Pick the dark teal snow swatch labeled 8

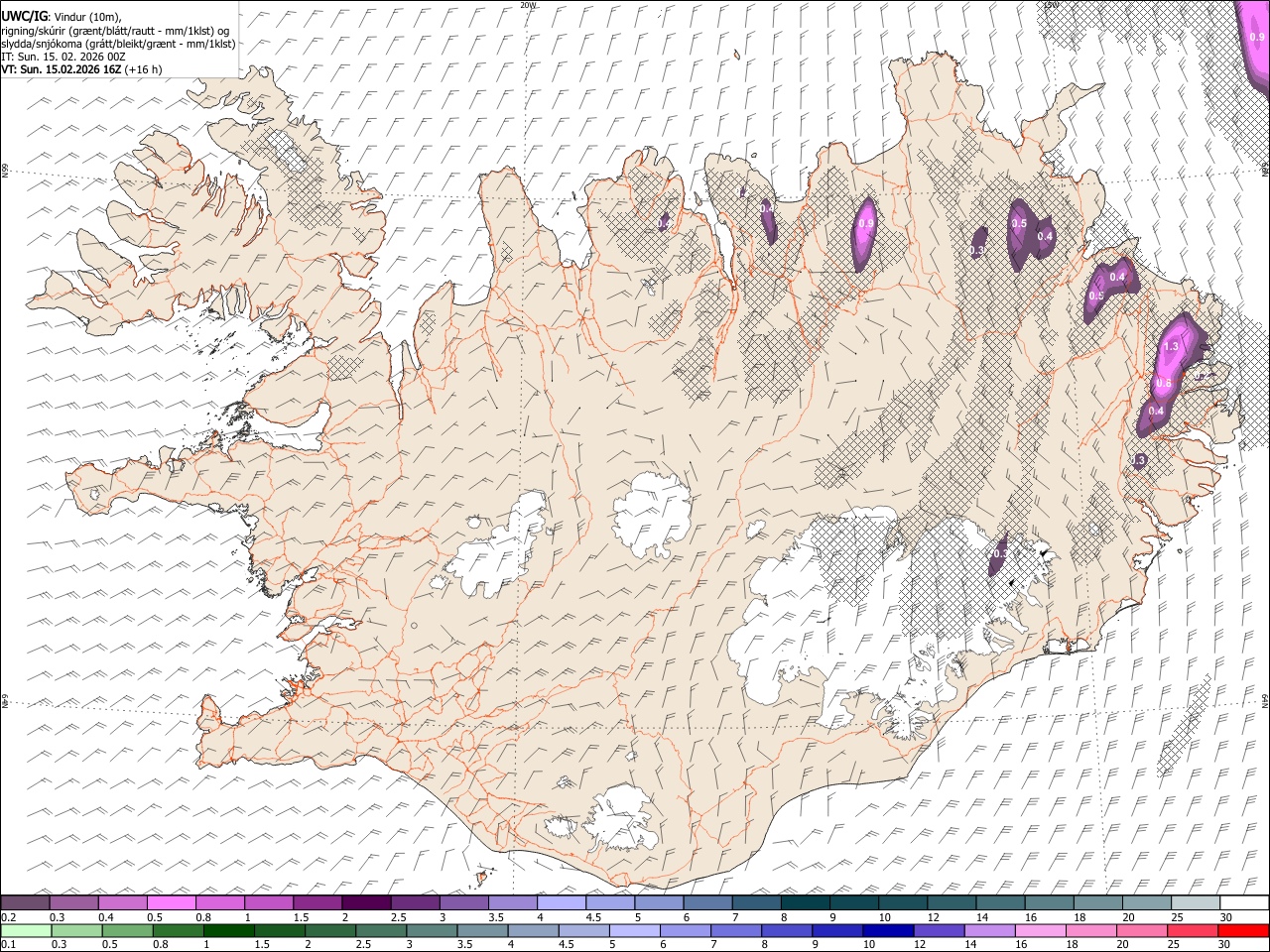click(805, 902)
